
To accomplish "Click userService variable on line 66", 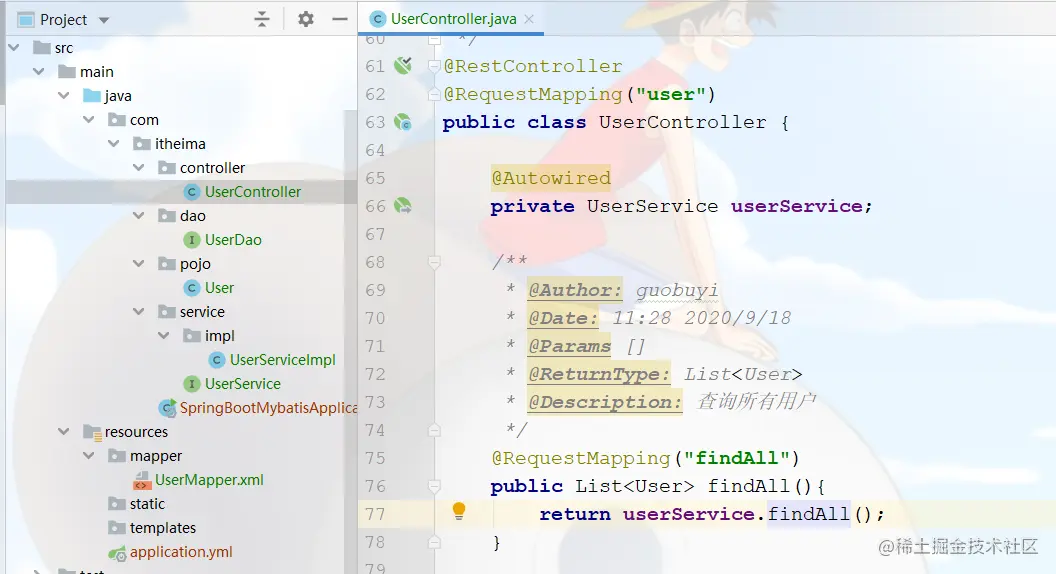I will point(796,206).
